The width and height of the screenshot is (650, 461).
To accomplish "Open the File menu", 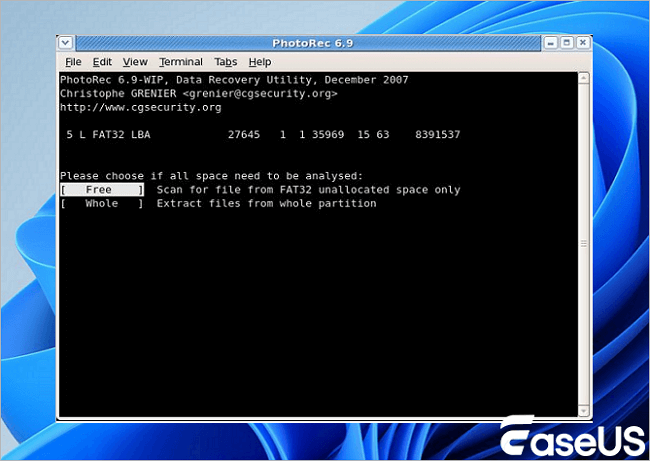I will click(73, 62).
